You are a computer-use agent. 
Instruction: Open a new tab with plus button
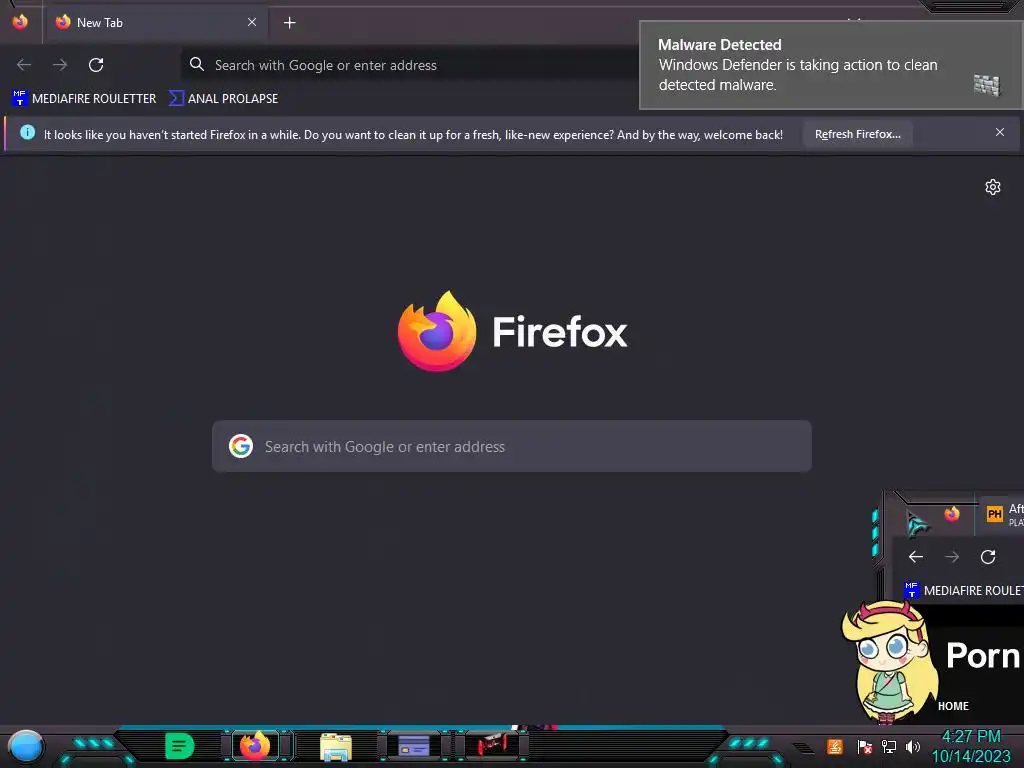[289, 23]
